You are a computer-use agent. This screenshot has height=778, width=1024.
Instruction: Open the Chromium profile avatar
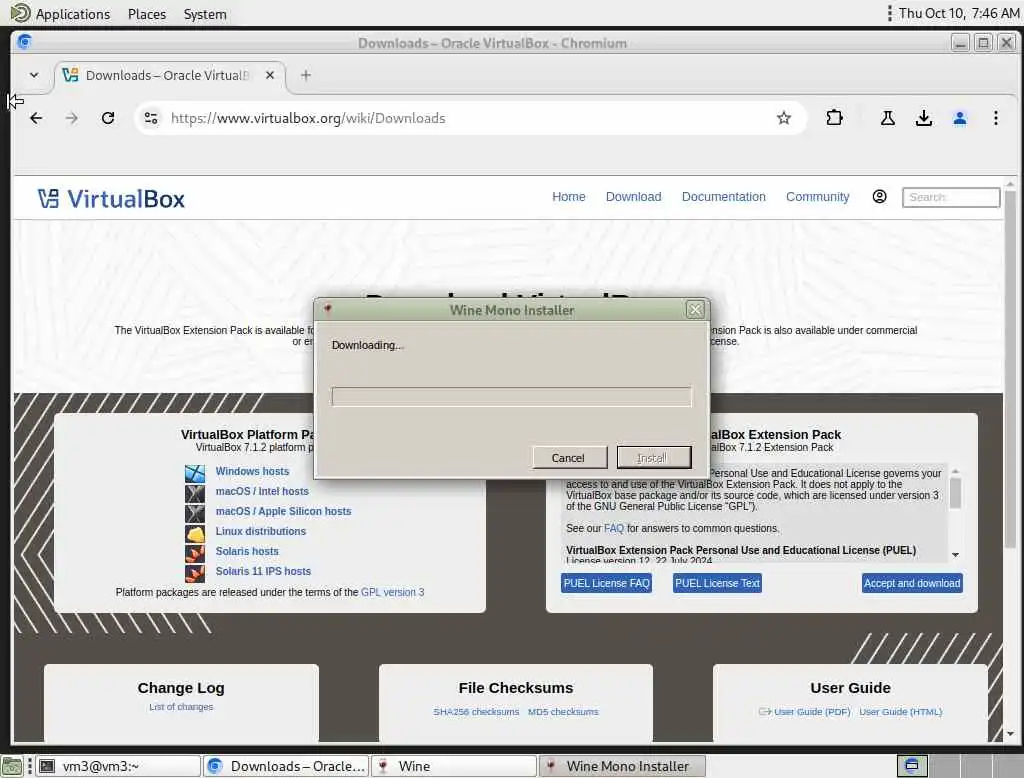pos(959,118)
